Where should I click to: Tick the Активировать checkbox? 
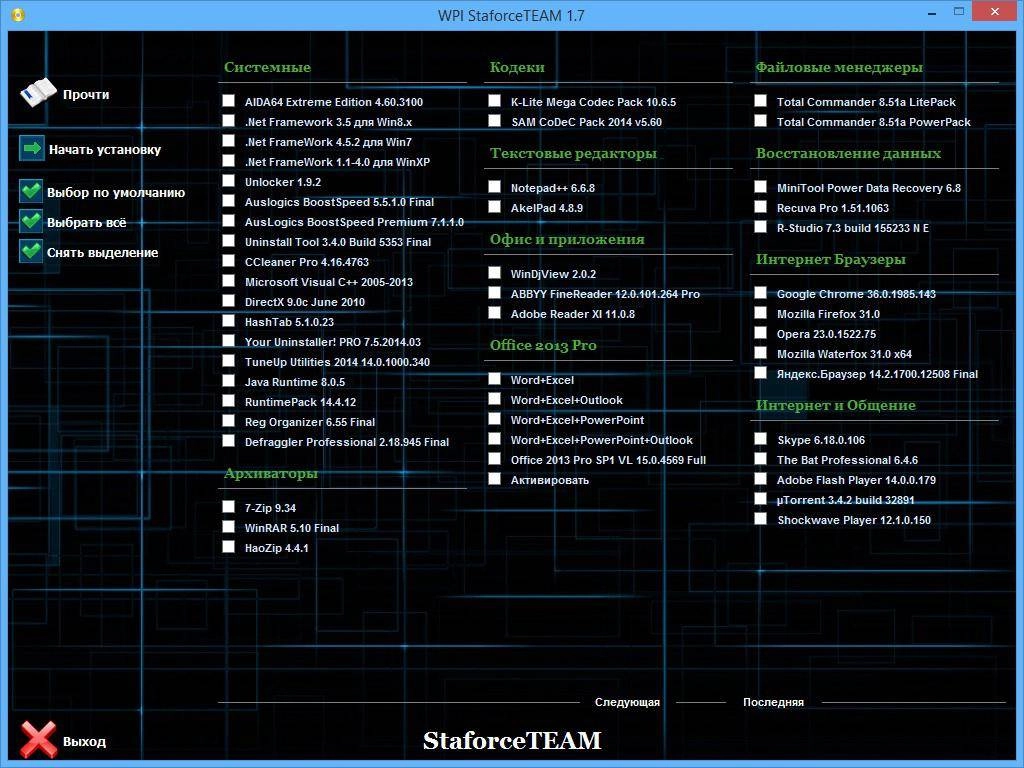click(494, 479)
